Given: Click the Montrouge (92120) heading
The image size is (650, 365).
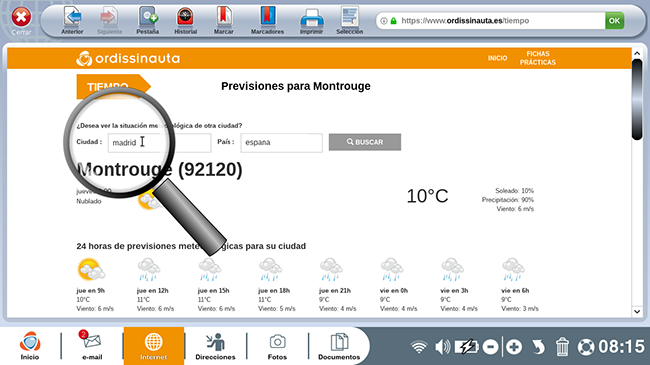Looking at the screenshot, I should (160, 170).
